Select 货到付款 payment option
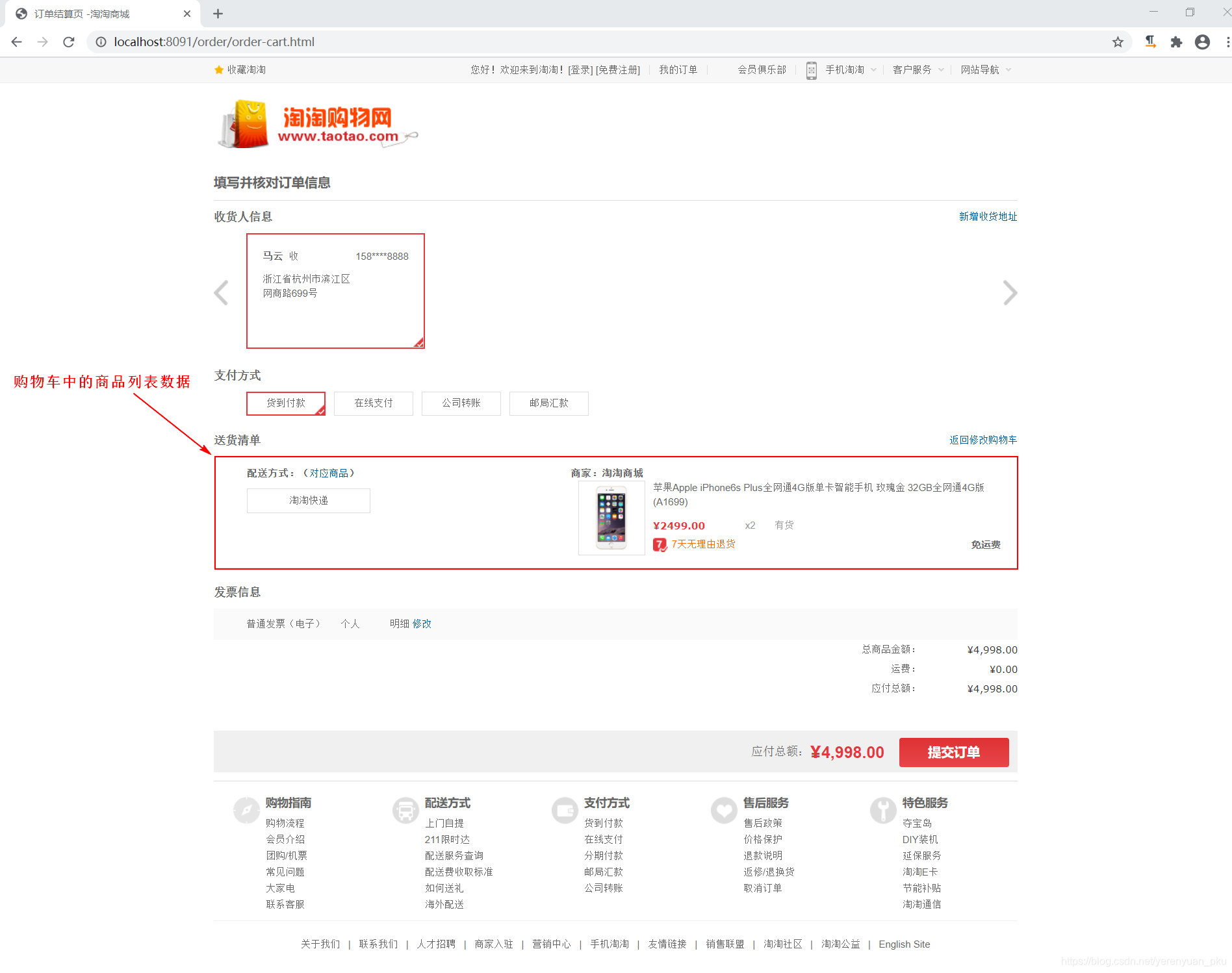Screen dimensions: 1232x973 286,403
